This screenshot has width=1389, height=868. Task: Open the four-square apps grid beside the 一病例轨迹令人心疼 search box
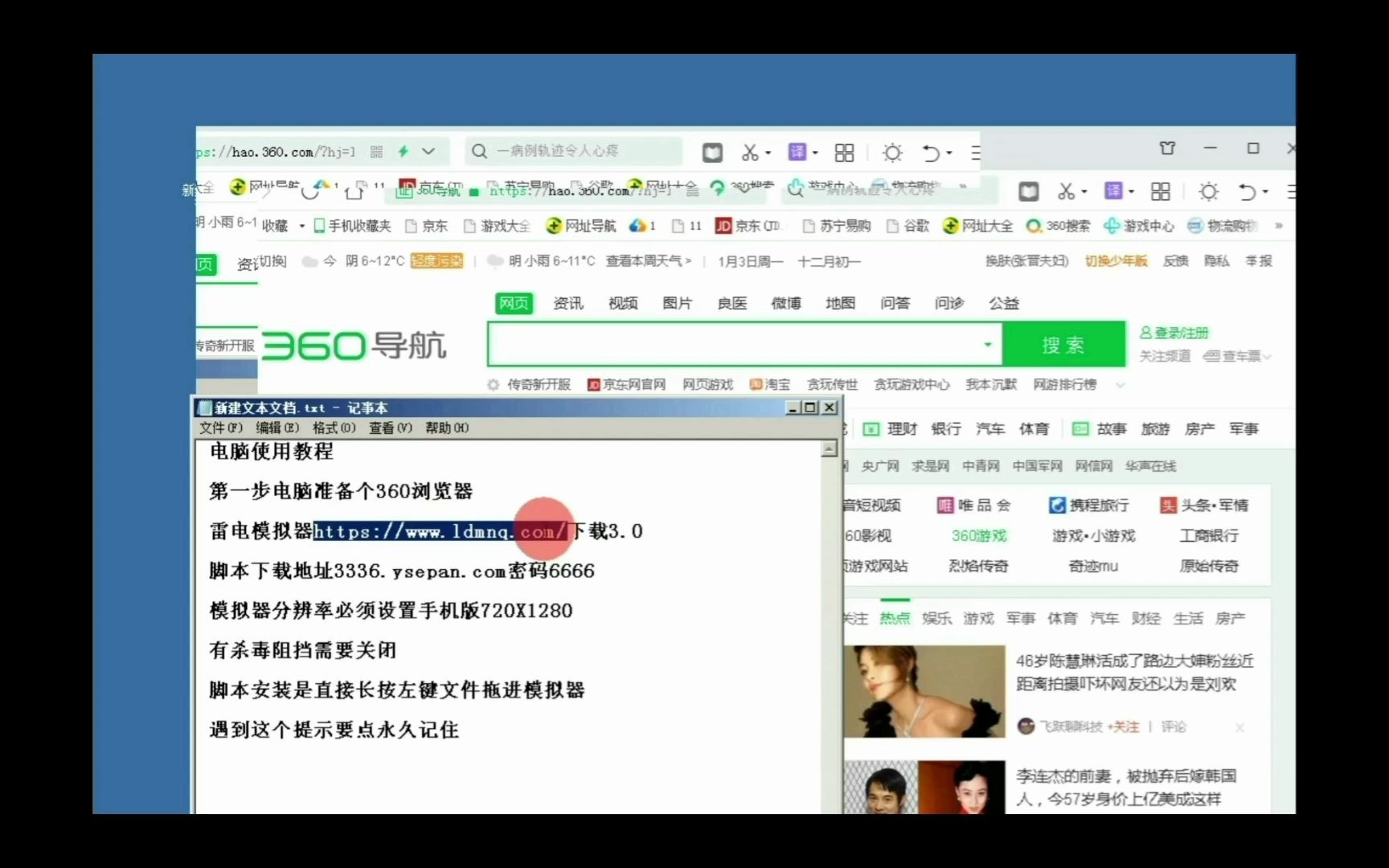(844, 153)
